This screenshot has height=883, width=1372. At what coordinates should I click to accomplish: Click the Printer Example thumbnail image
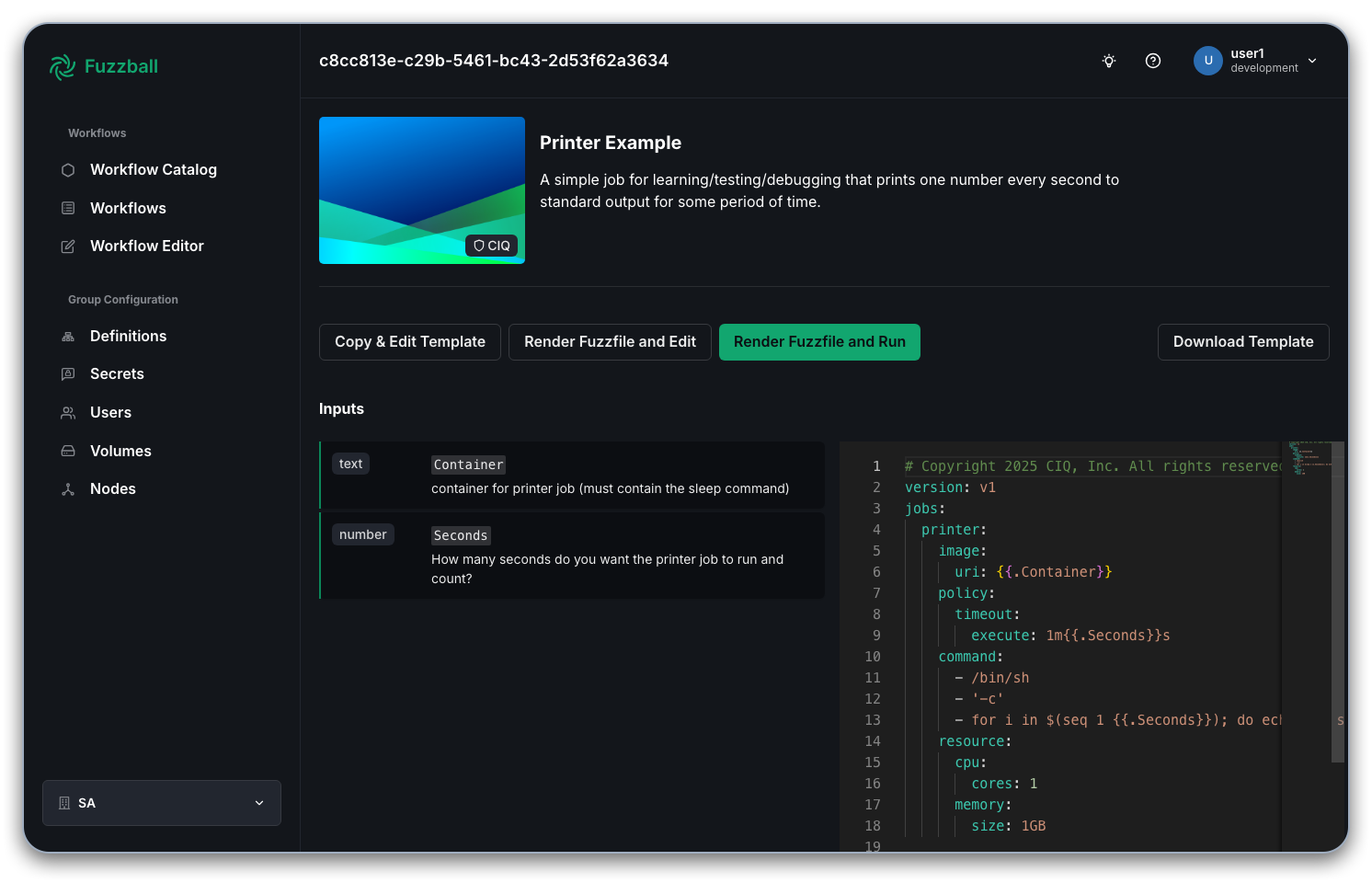click(x=422, y=190)
